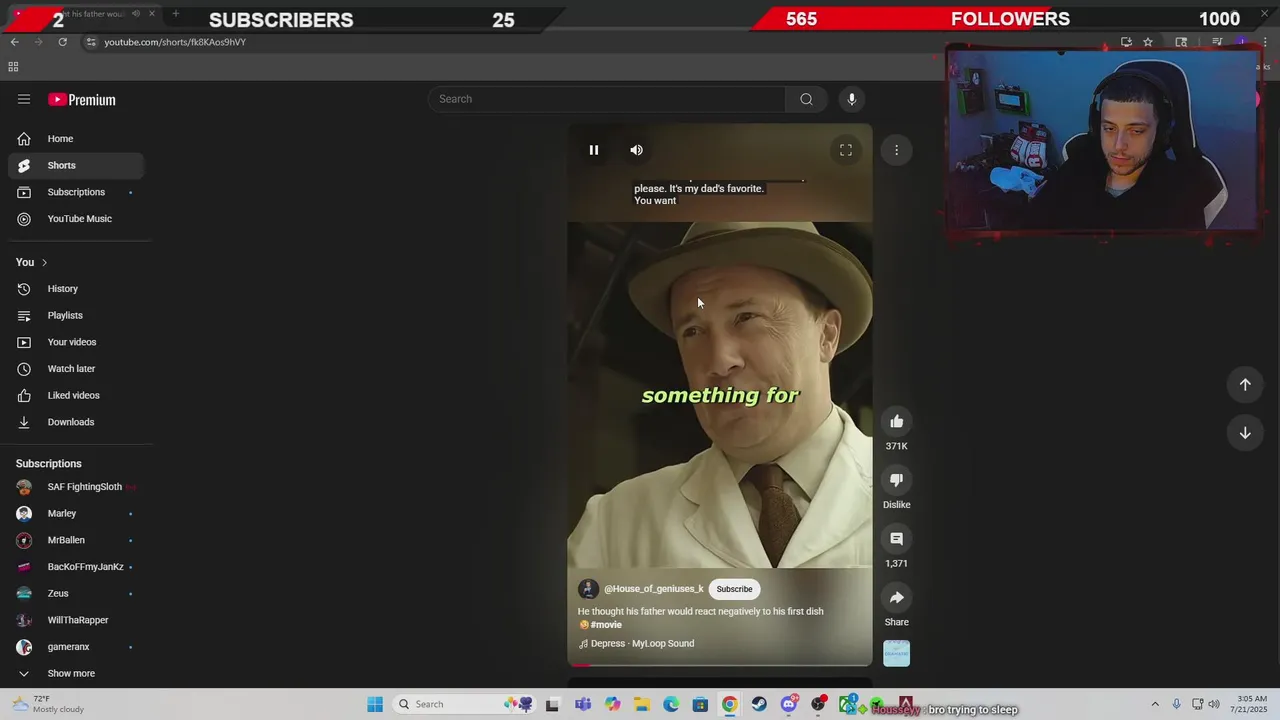Image resolution: width=1280 pixels, height=720 pixels.
Task: Go to the previous Short with up arrow
Action: click(x=1245, y=385)
